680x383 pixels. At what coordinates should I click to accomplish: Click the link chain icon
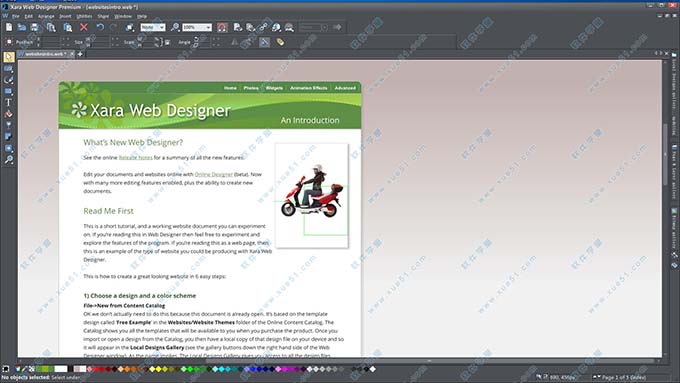pos(264,27)
